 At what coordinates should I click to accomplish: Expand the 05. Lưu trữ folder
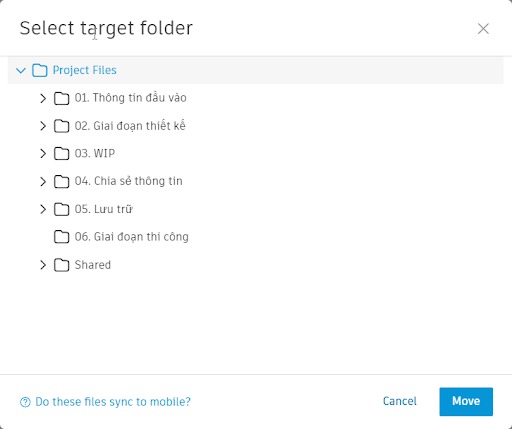43,209
